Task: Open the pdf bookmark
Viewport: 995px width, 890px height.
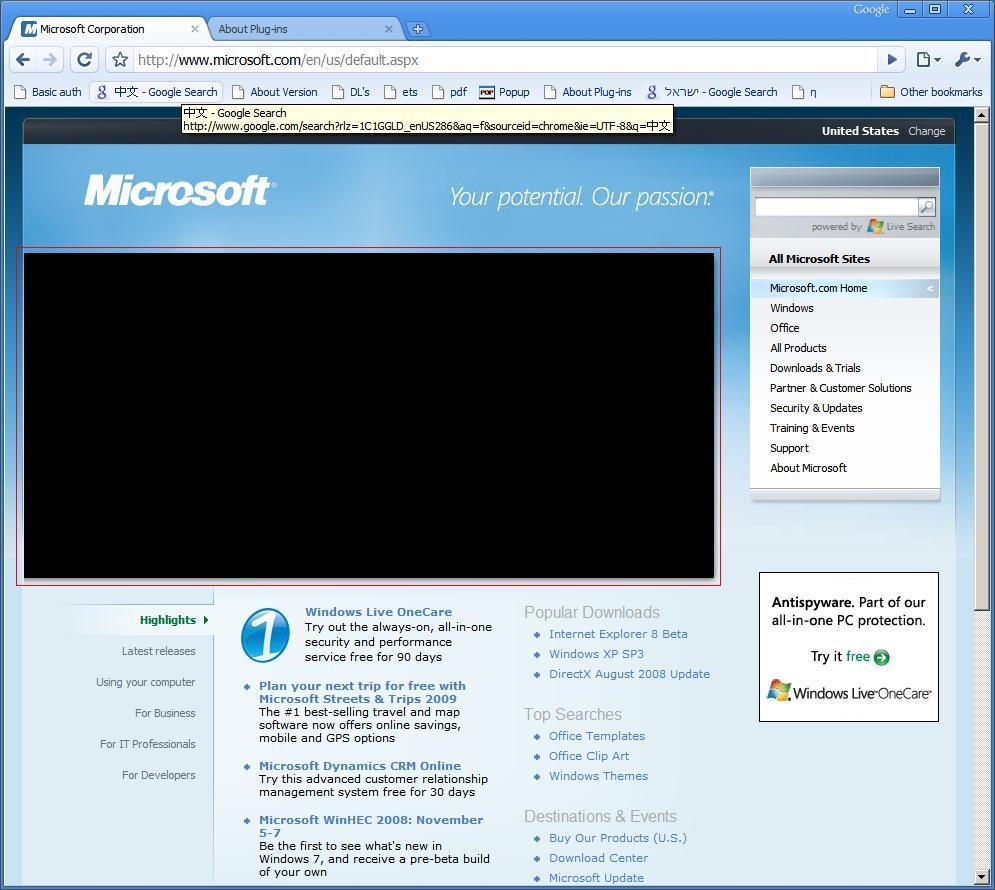Action: [x=449, y=92]
